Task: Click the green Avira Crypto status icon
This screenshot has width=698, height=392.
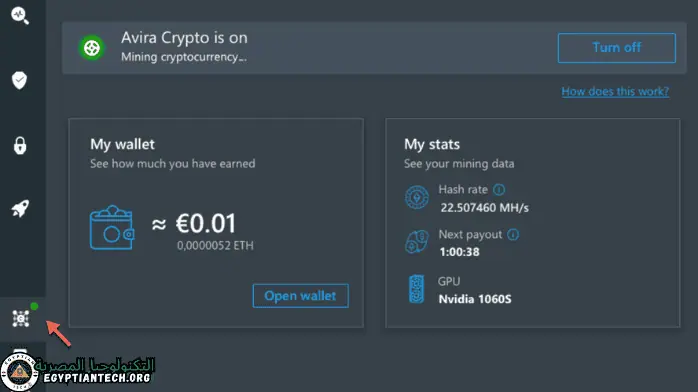Action: click(92, 48)
